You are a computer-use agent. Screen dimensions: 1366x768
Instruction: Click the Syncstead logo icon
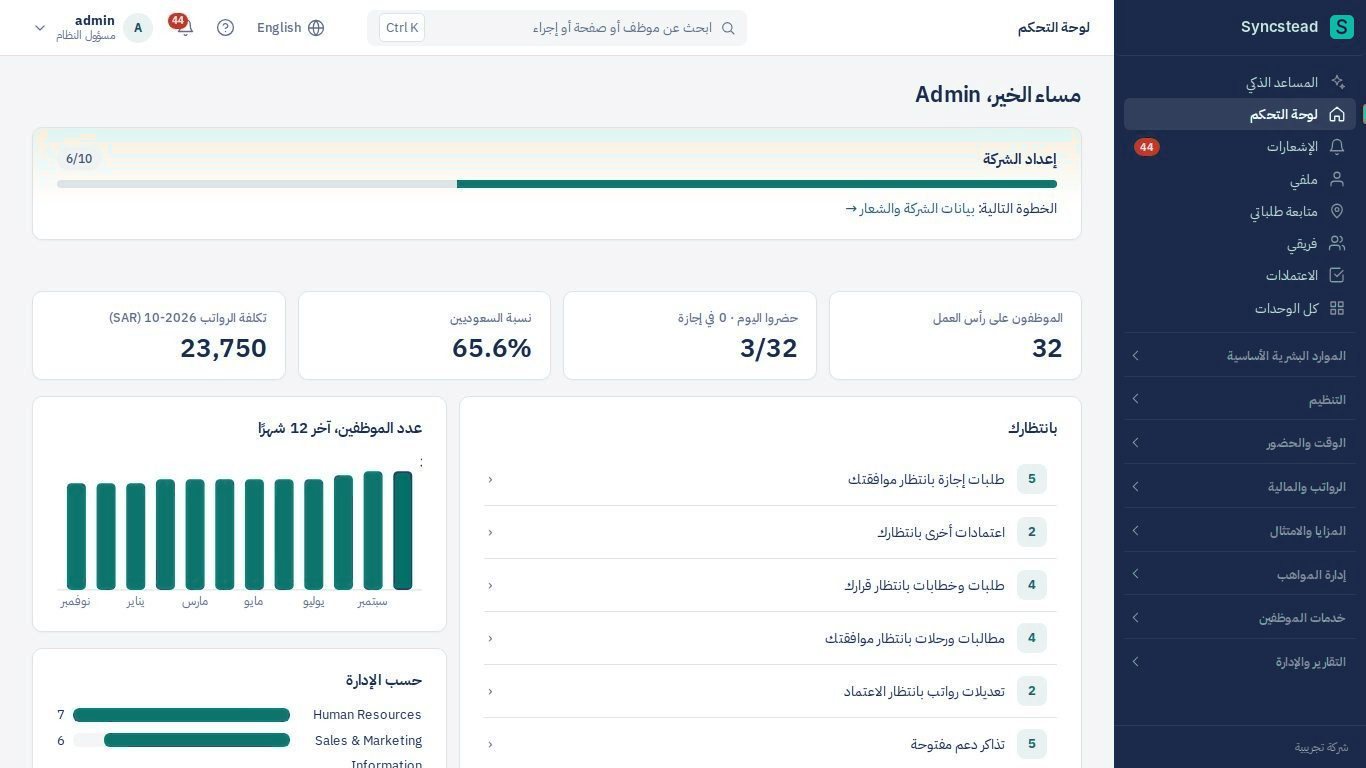coord(1342,27)
